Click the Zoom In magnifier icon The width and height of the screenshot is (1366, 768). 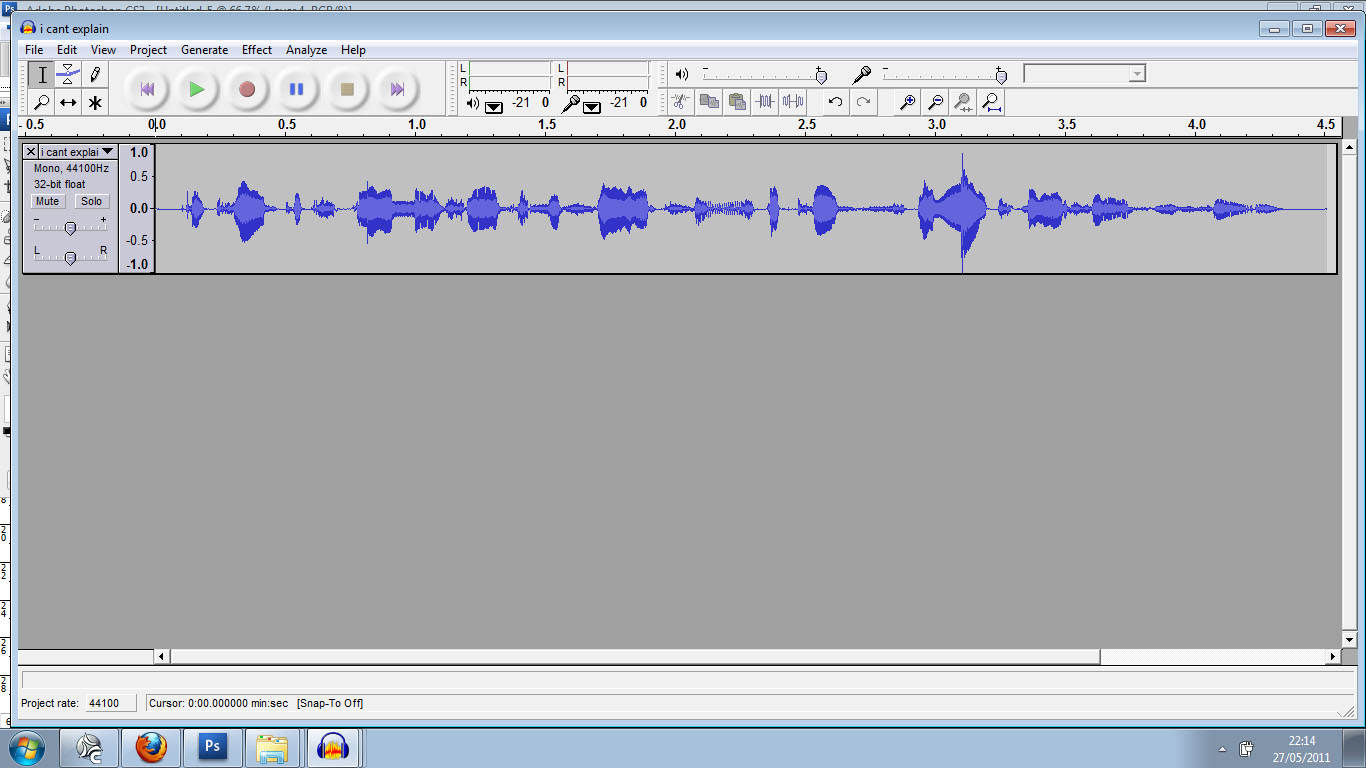pos(907,102)
